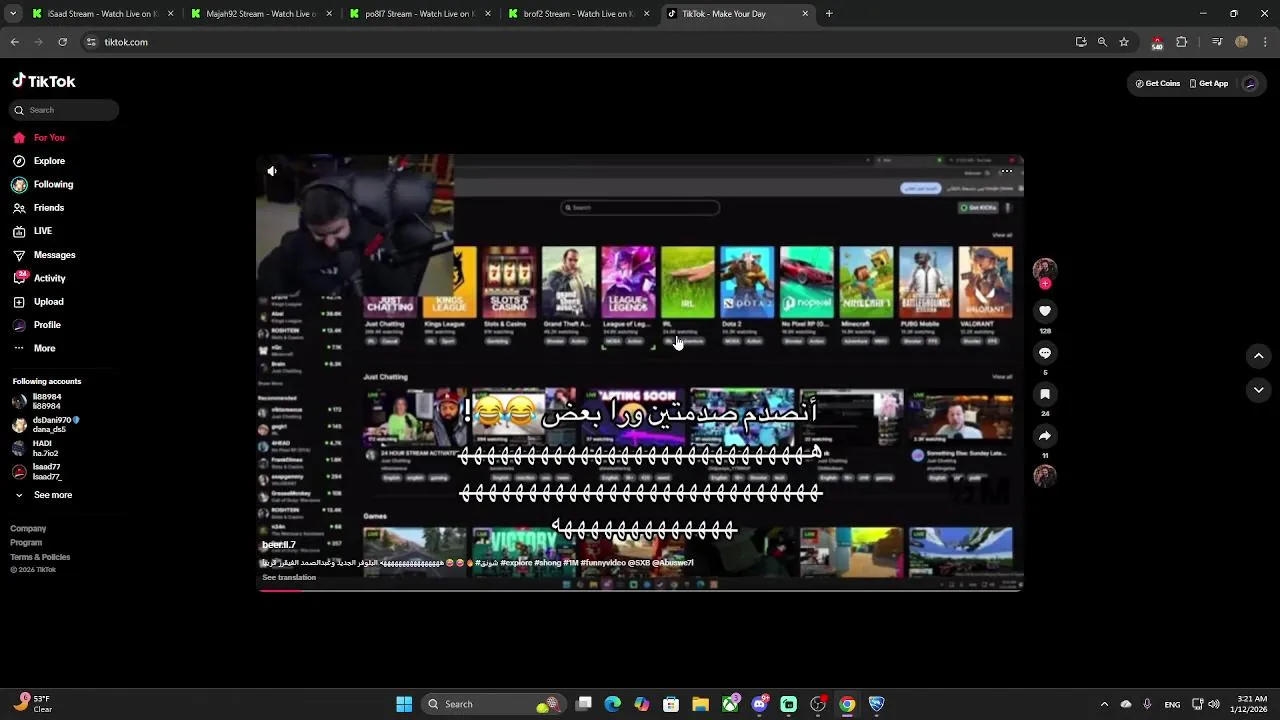
Task: Click Get Coins button
Action: click(x=1158, y=84)
